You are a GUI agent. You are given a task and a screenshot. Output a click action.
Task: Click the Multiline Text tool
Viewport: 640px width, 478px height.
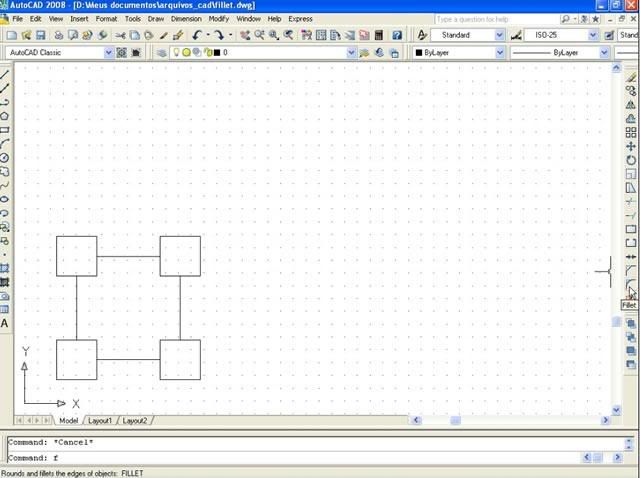pyautogui.click(x=5, y=323)
